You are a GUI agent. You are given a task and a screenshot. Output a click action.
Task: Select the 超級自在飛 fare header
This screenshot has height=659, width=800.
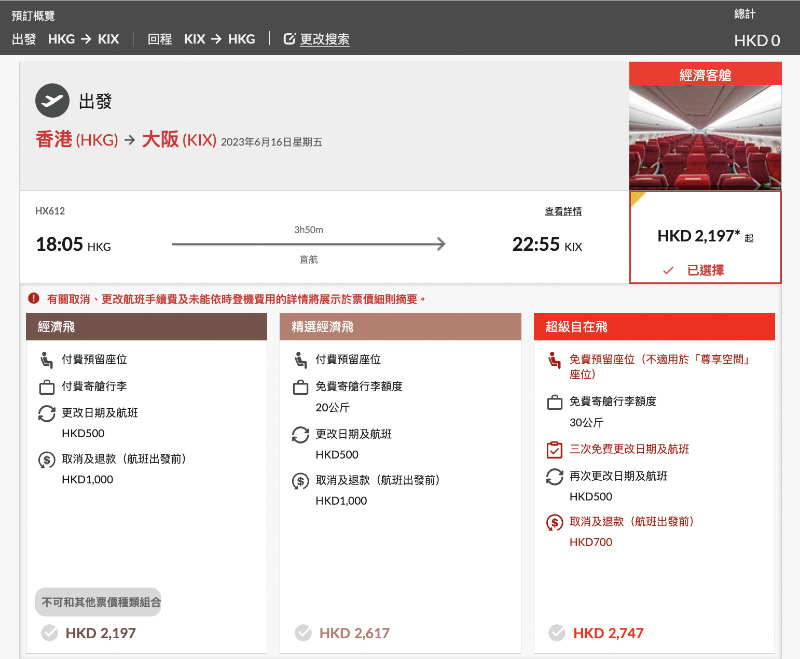click(654, 326)
